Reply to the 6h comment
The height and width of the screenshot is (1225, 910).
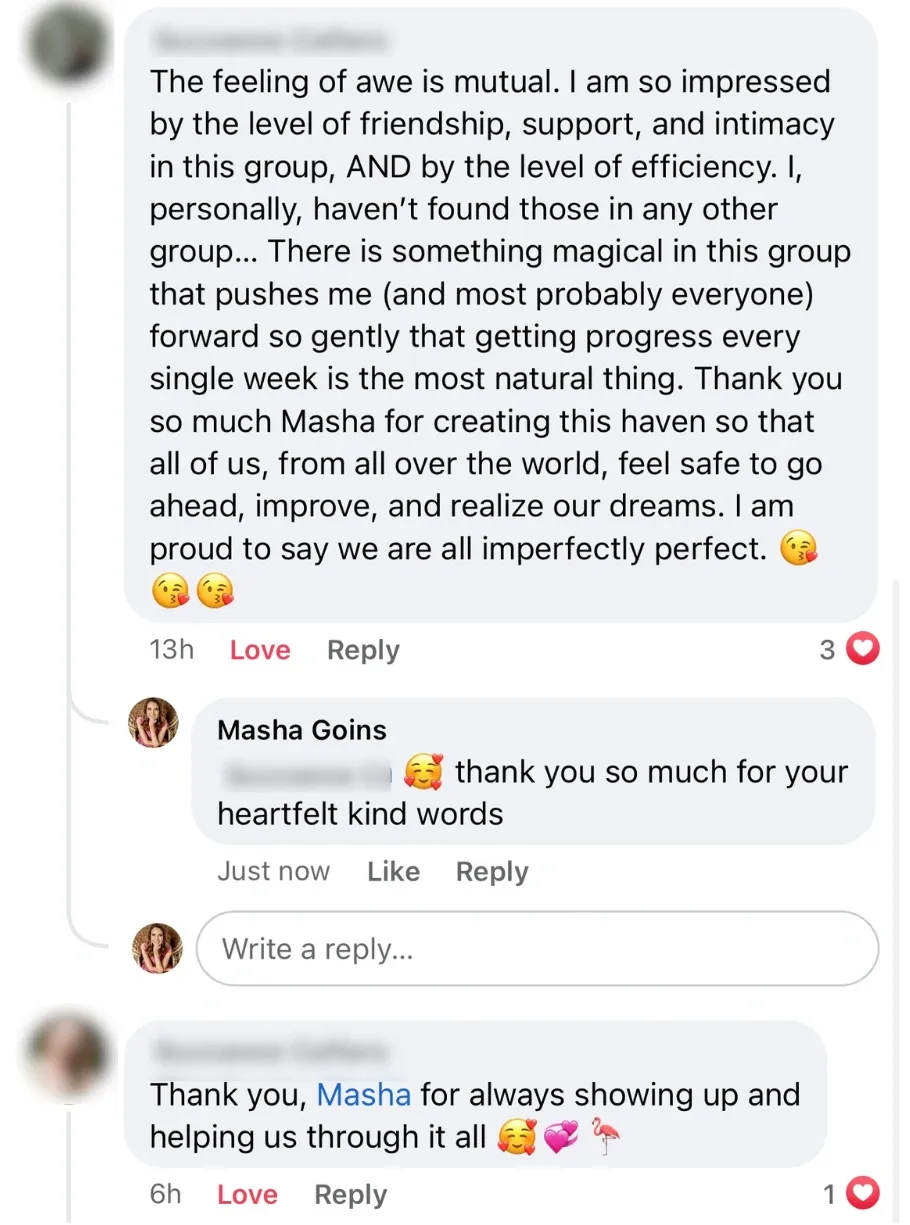(350, 1194)
